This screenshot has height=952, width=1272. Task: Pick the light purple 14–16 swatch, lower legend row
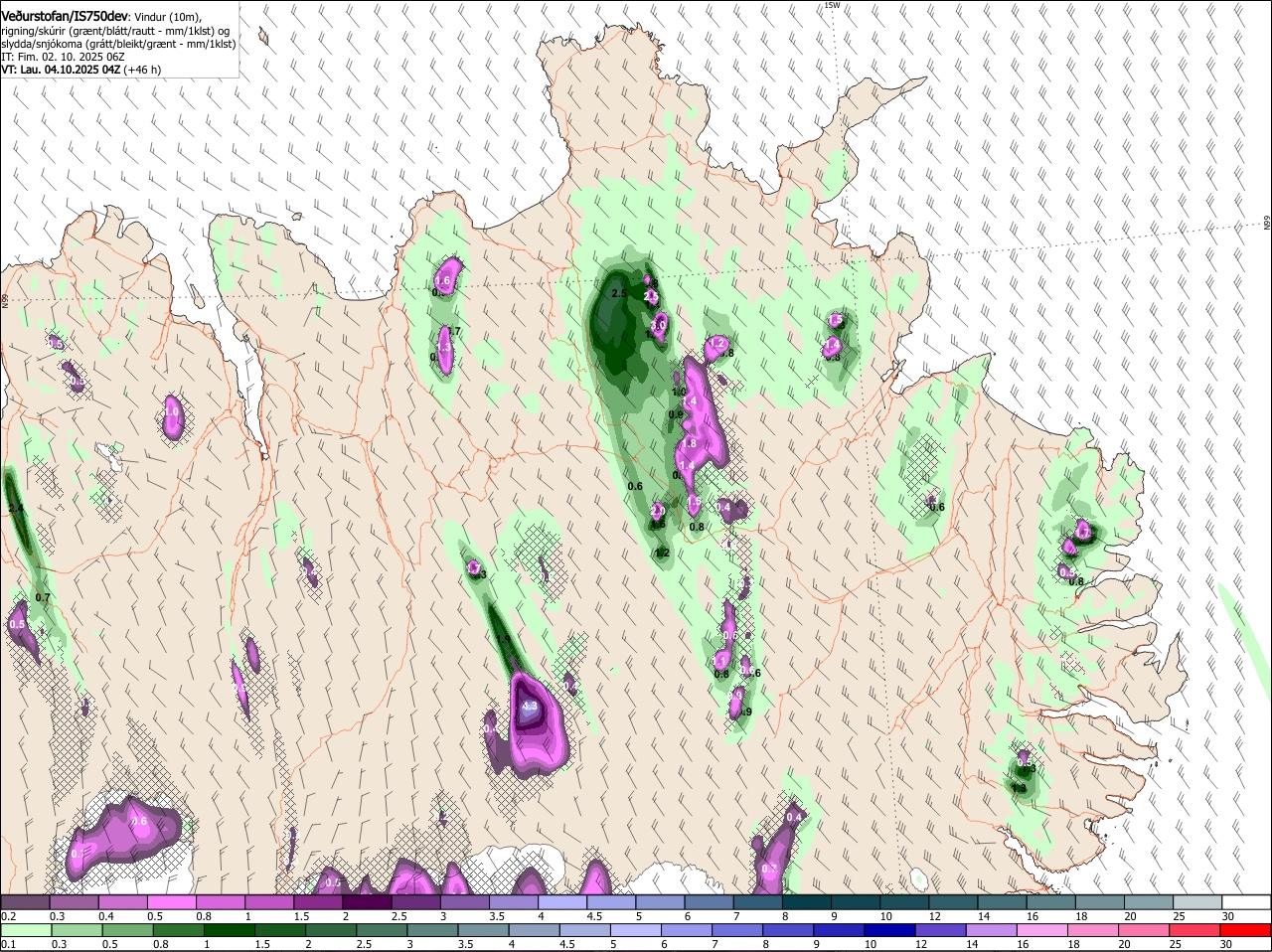(991, 930)
